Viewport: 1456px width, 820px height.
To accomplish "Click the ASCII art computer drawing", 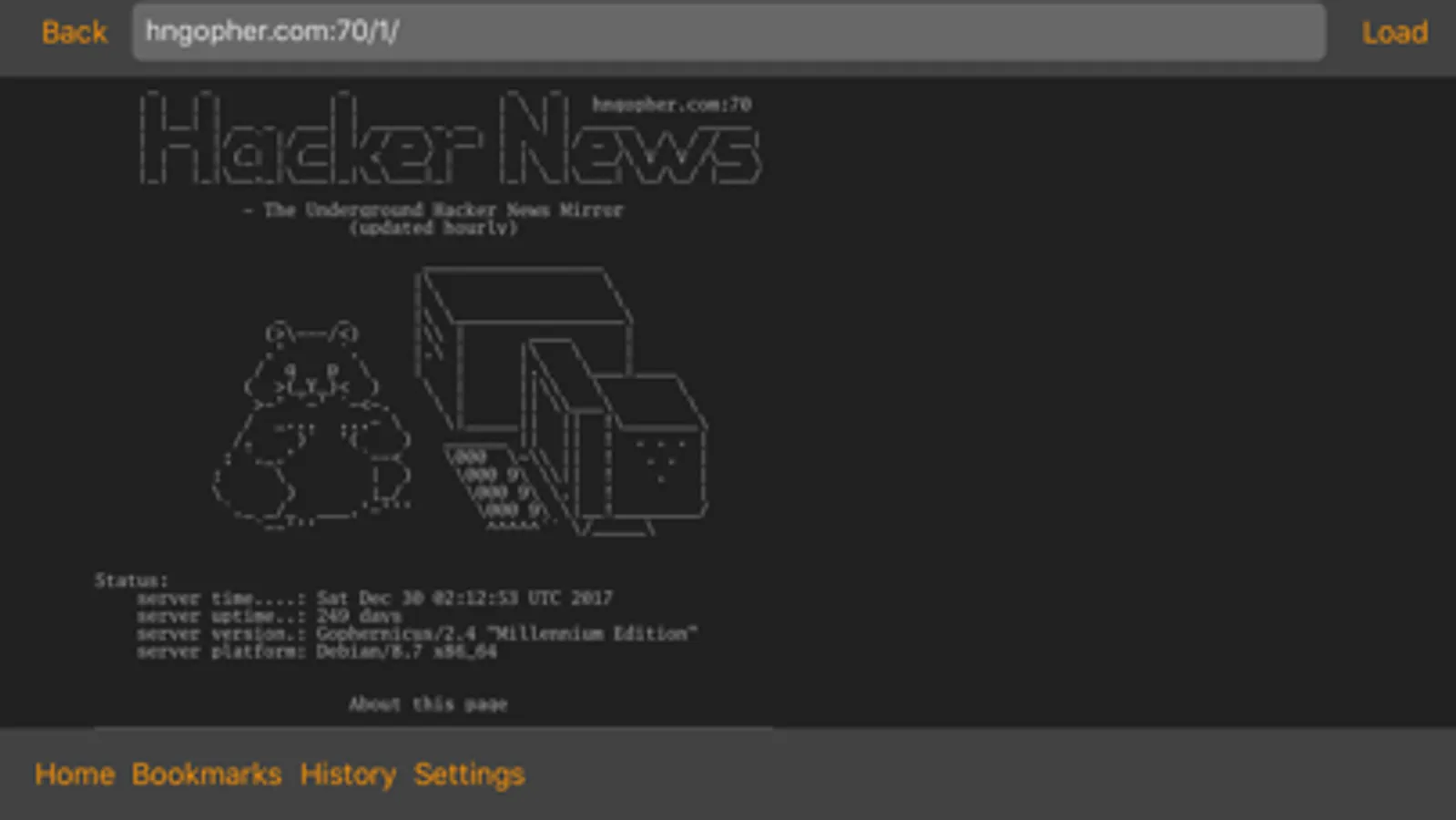I will 561,401.
